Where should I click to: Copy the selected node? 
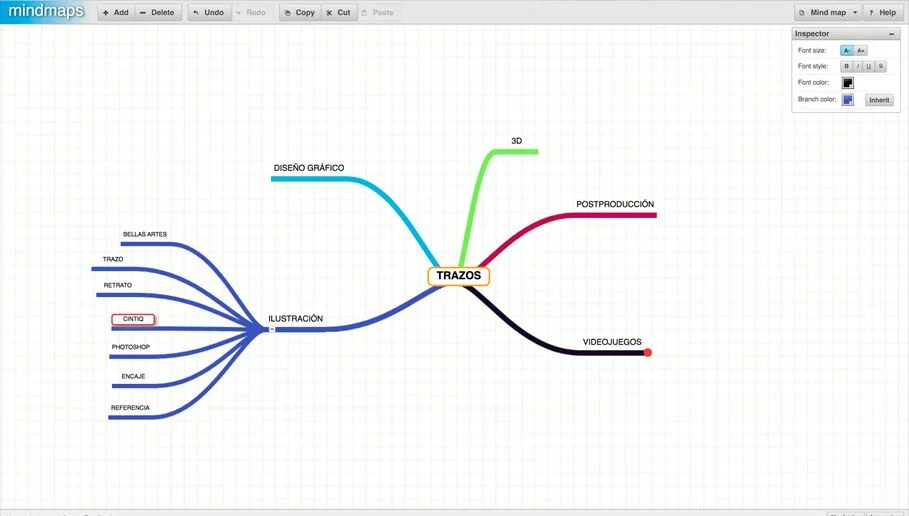(298, 13)
